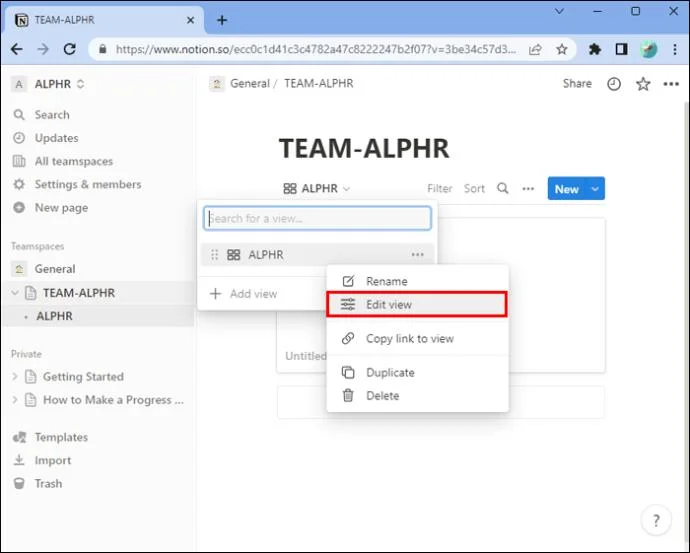The height and width of the screenshot is (553, 690).
Task: Click Add view in the views popup
Action: coord(243,293)
